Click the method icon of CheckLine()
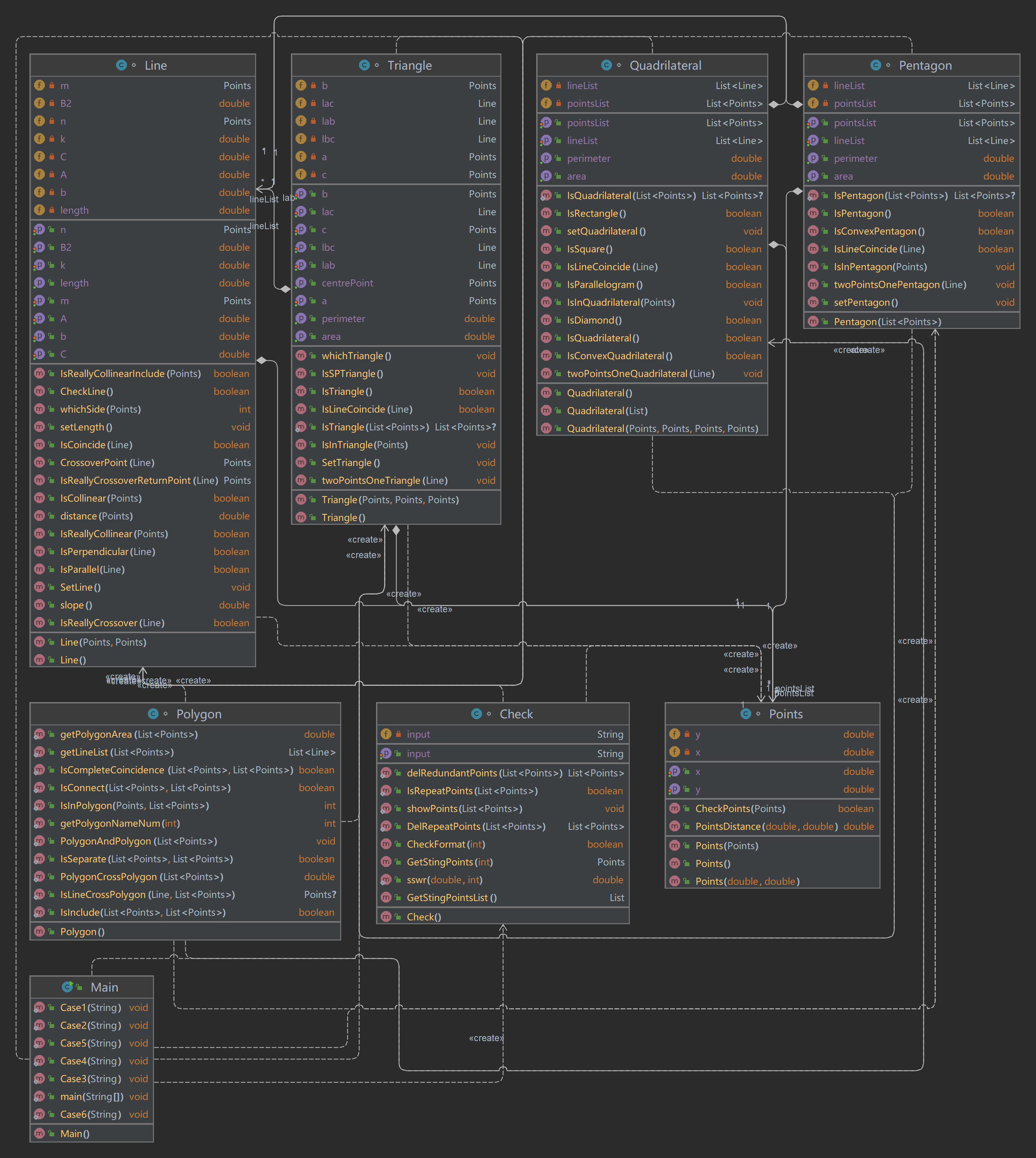The width and height of the screenshot is (1036, 1158). (x=39, y=391)
